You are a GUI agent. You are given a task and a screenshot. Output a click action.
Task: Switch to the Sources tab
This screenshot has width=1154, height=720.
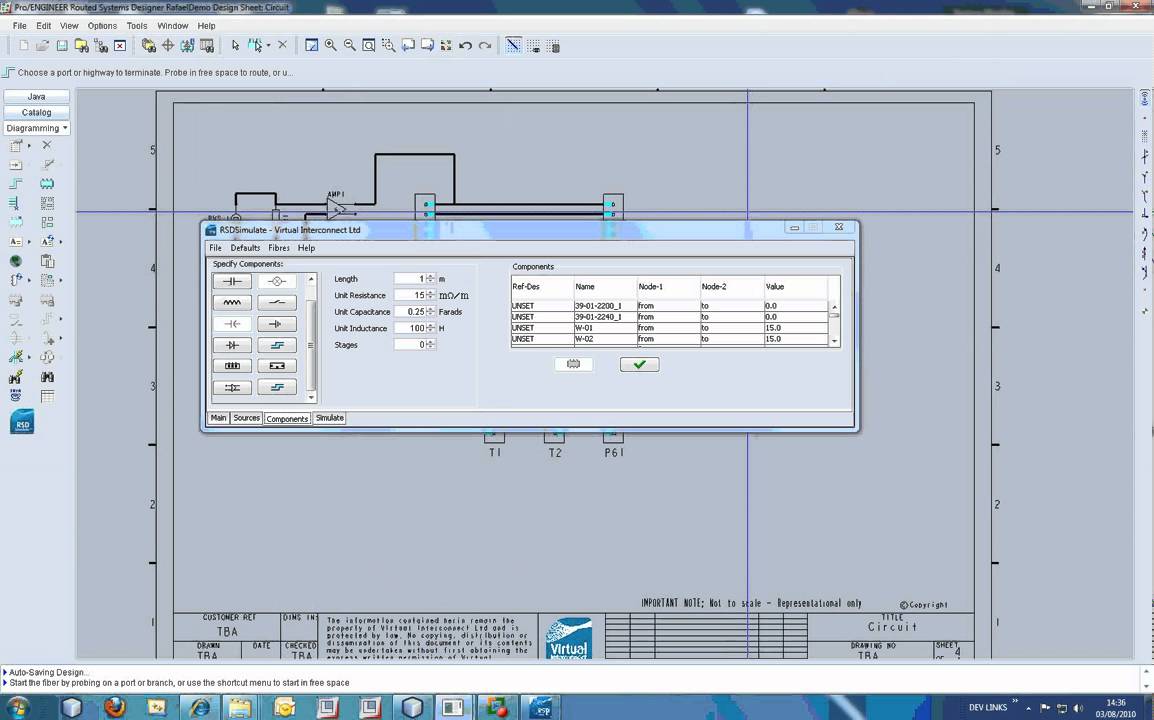[x=247, y=418]
